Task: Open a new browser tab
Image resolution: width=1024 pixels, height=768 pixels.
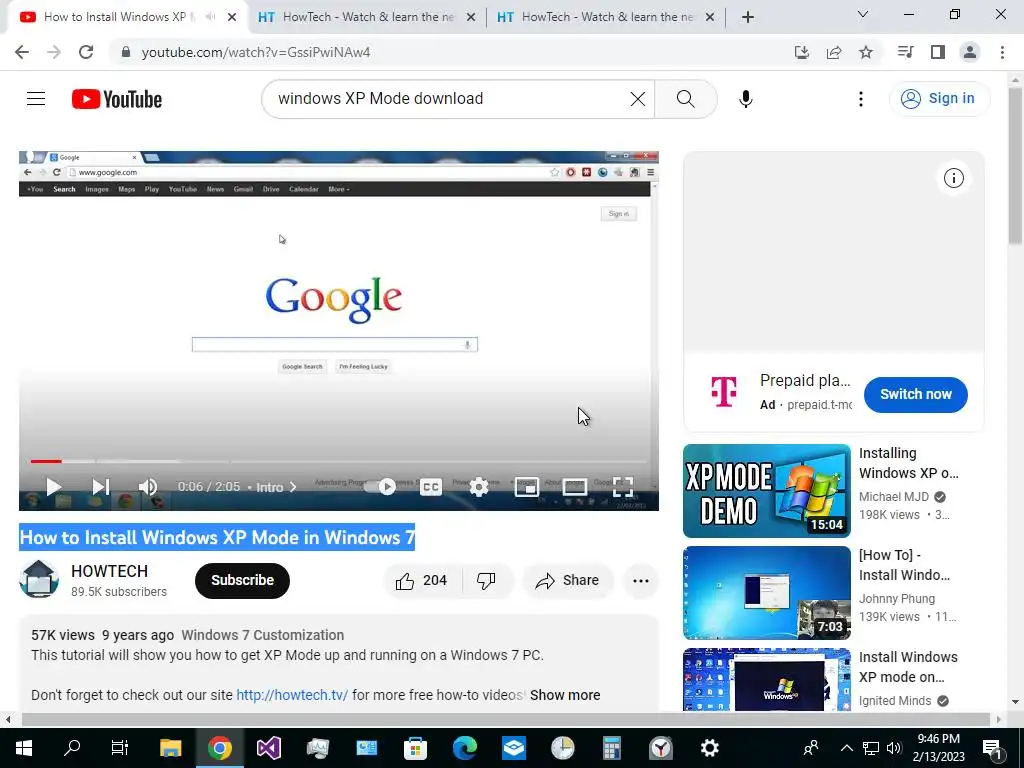Action: [748, 18]
